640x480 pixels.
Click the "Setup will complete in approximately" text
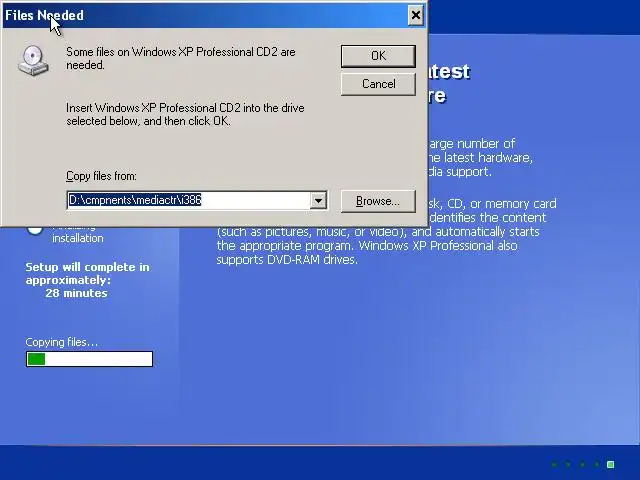tap(87, 273)
